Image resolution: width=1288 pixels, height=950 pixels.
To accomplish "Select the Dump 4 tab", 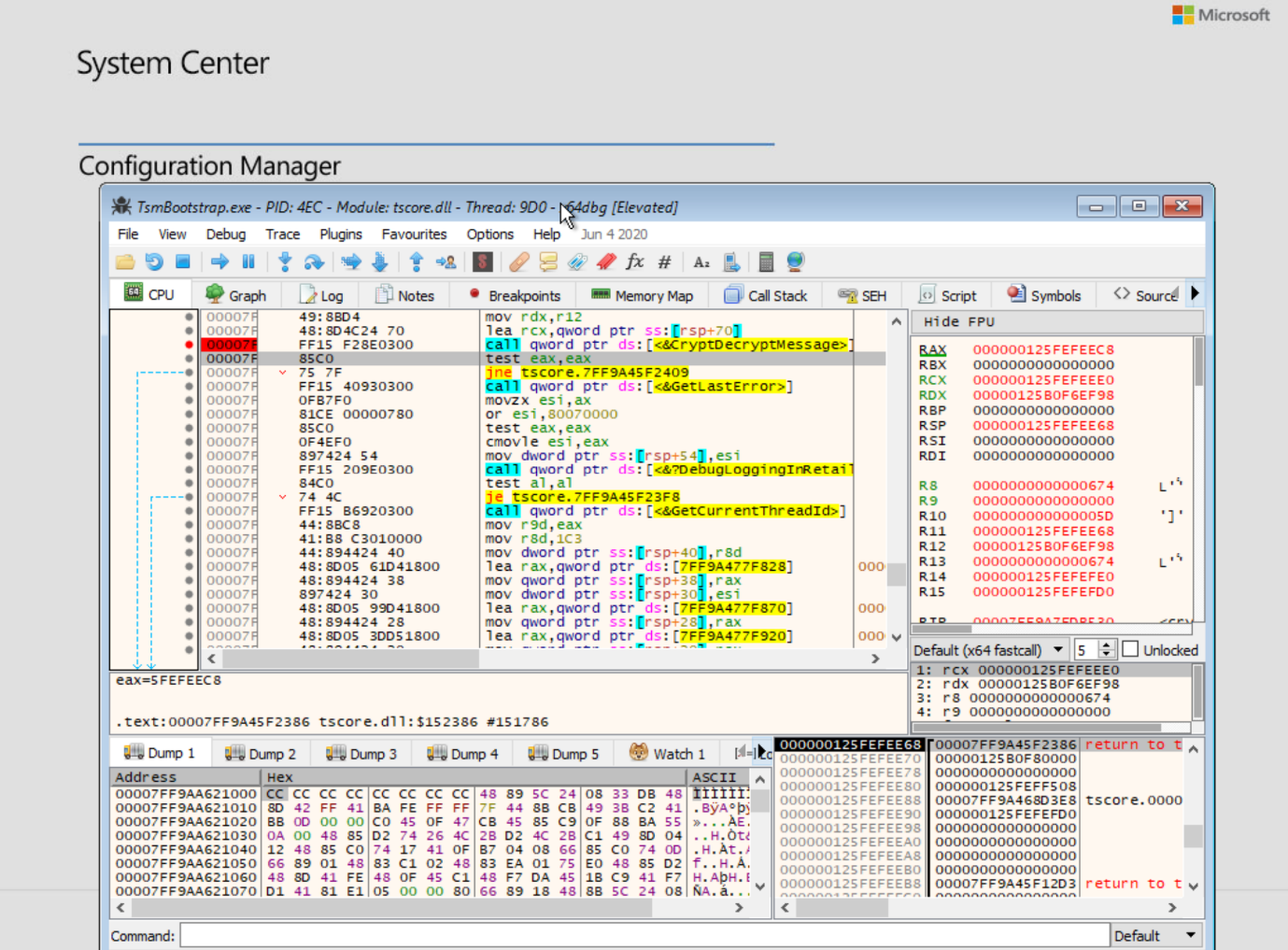I will 463,753.
